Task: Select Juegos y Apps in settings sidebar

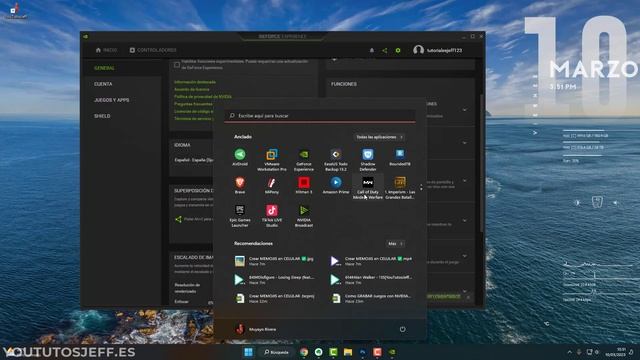Action: coord(111,100)
